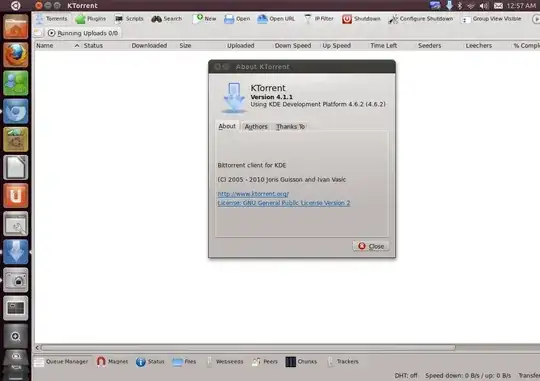
Task: Open the GNU General Public License link
Action: [x=284, y=203]
